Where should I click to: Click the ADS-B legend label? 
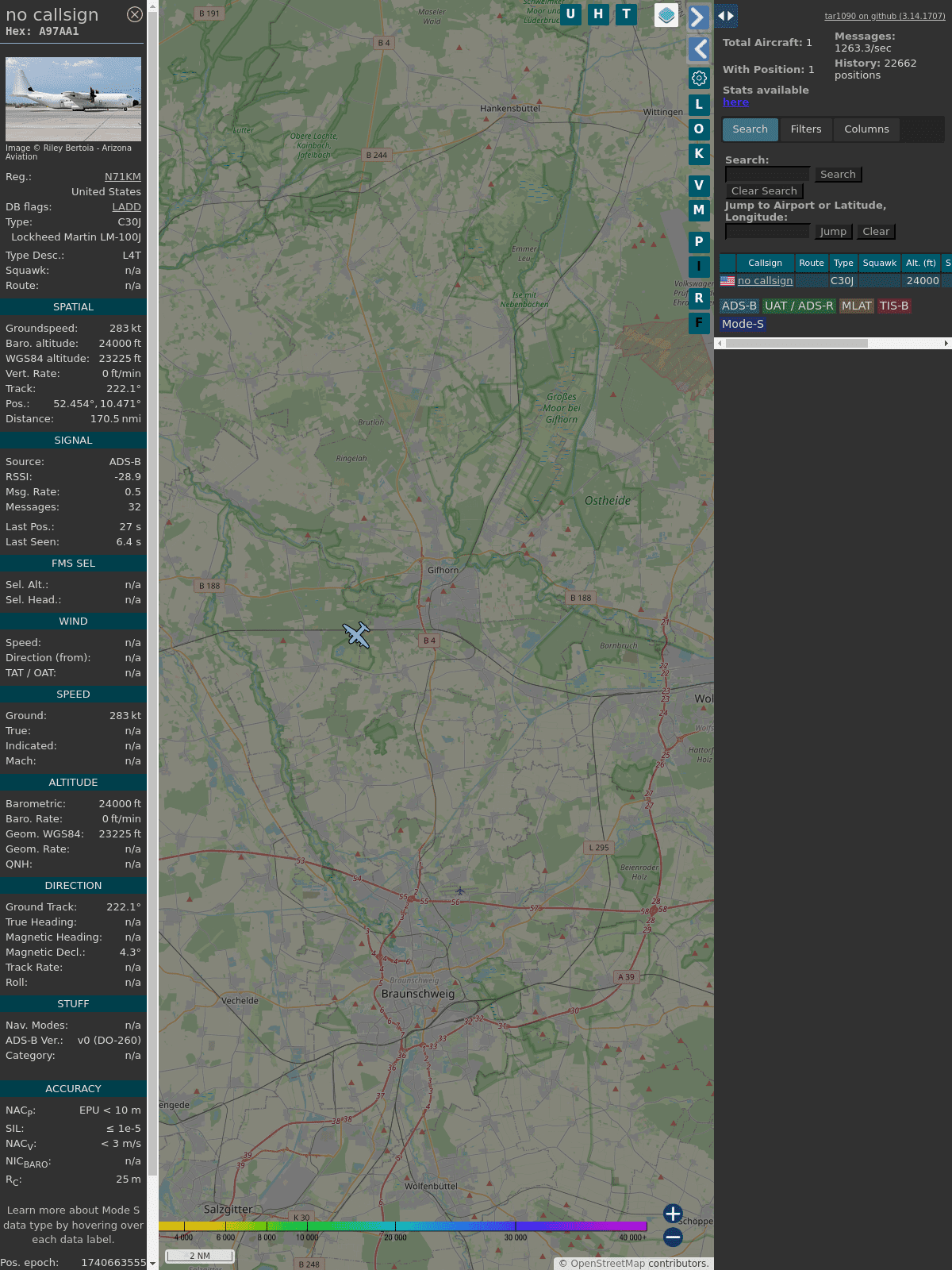(739, 306)
